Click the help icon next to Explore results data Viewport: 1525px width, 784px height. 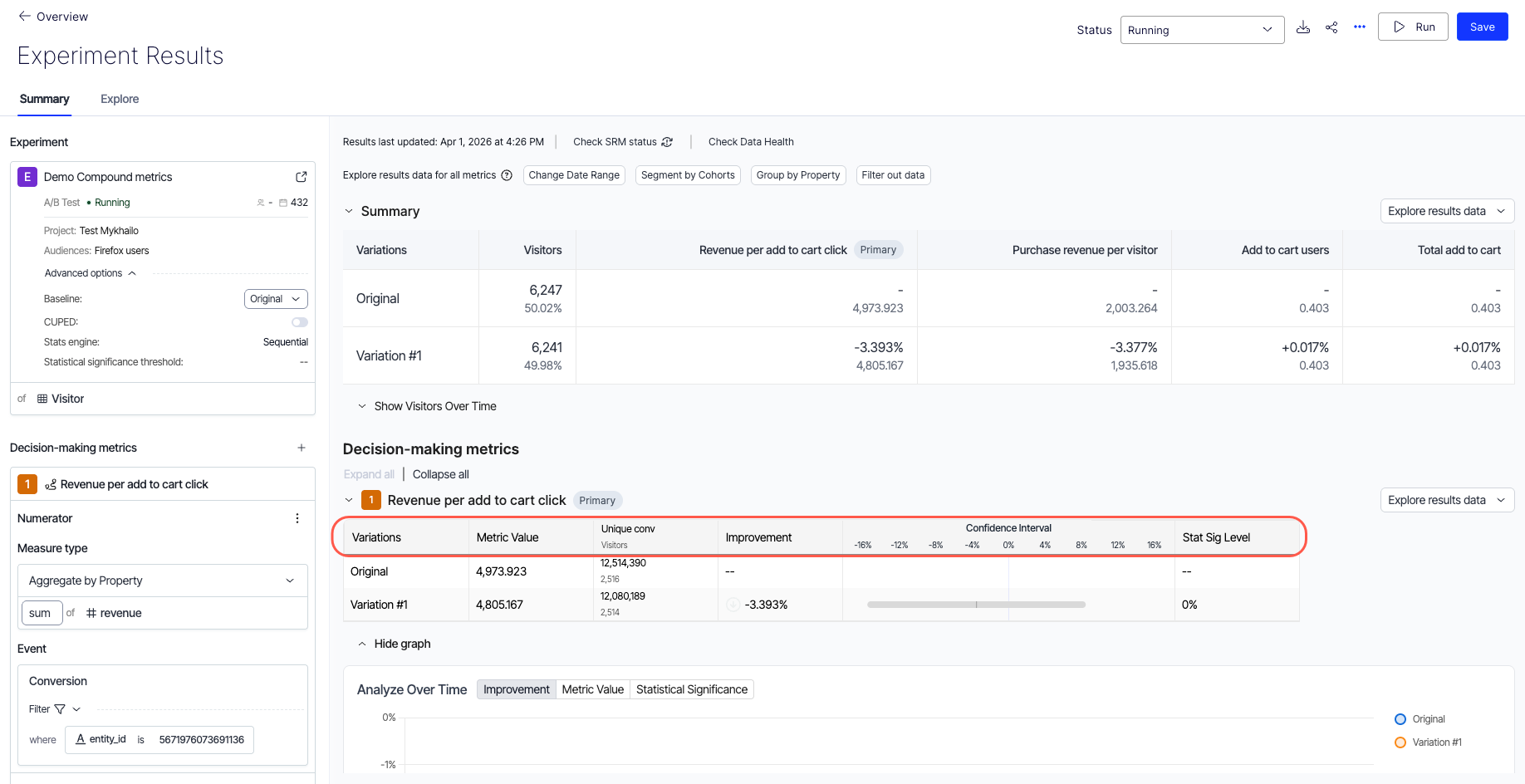(x=507, y=175)
